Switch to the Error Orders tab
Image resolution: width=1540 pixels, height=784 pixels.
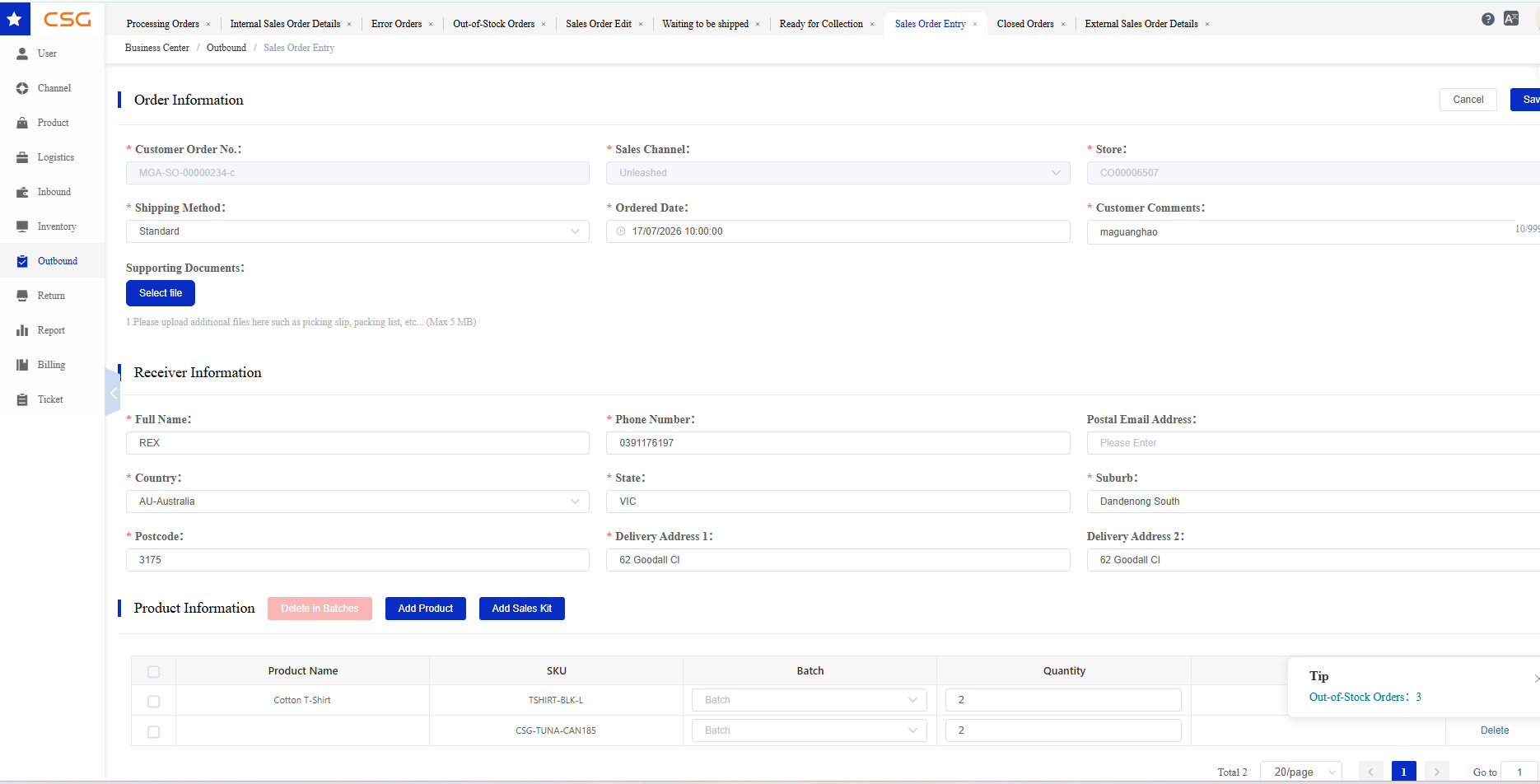[x=396, y=24]
